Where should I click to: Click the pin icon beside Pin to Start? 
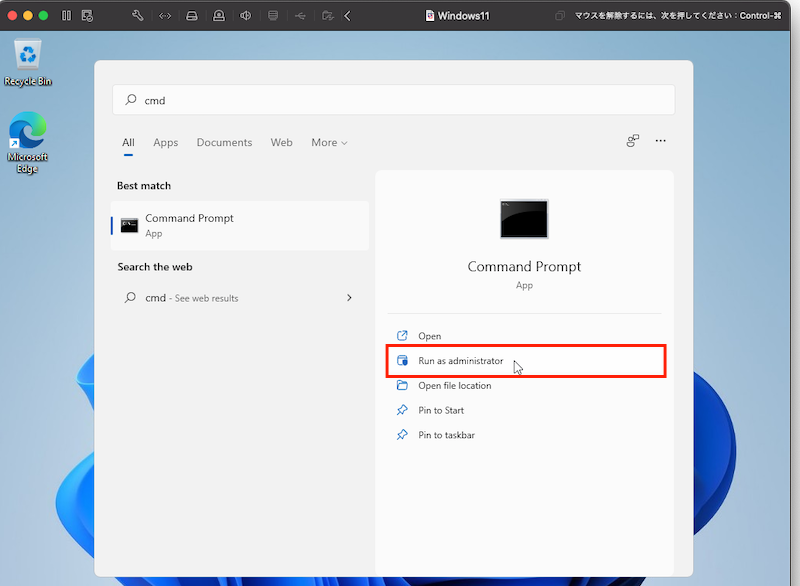click(x=402, y=410)
